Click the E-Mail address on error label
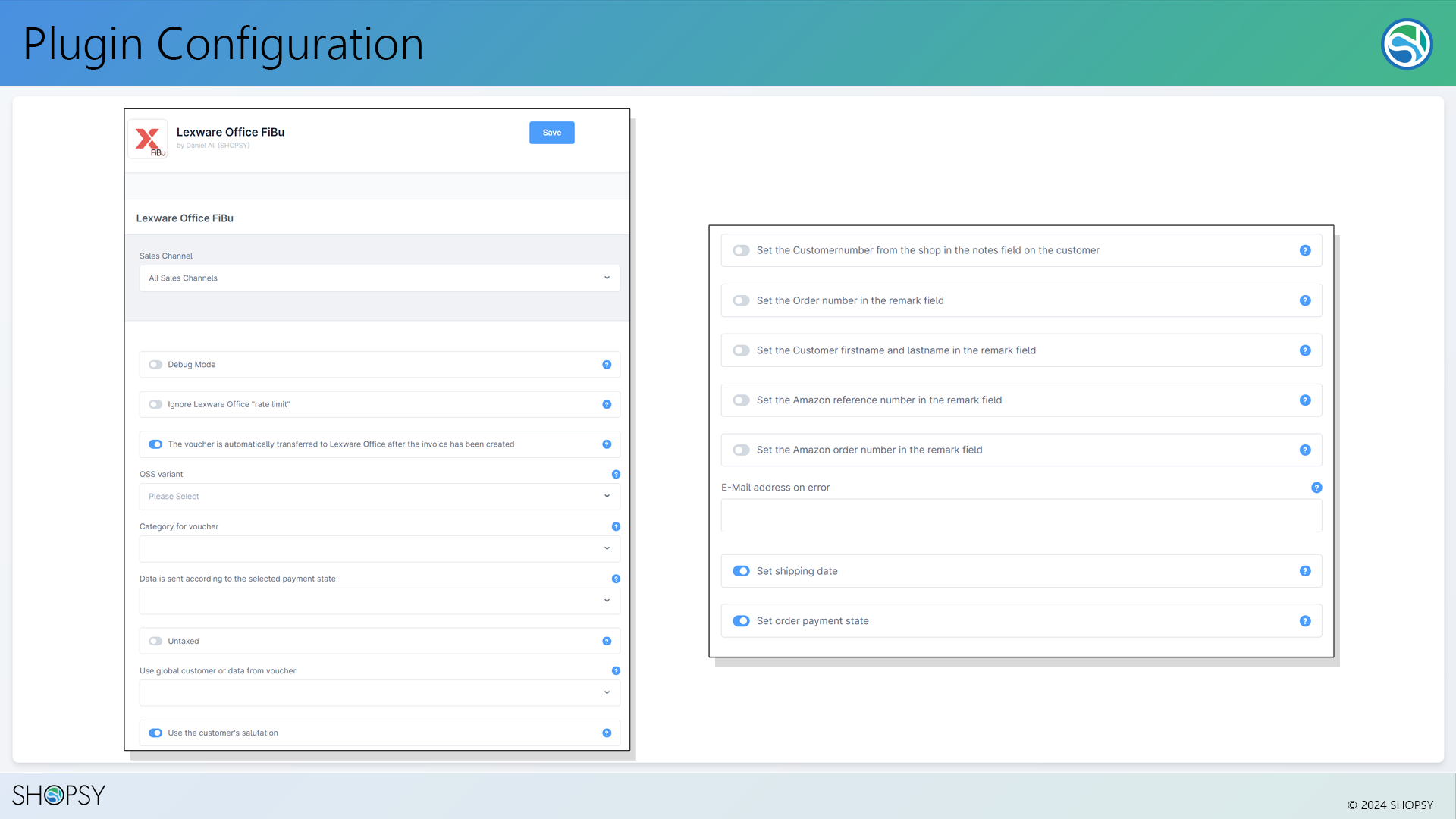The height and width of the screenshot is (819, 1456). tap(775, 488)
